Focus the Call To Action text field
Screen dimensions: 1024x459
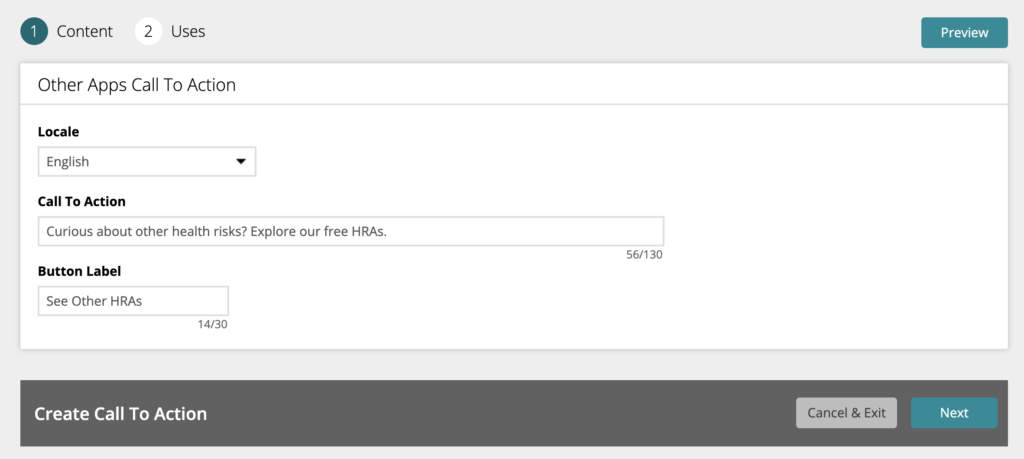(x=351, y=231)
